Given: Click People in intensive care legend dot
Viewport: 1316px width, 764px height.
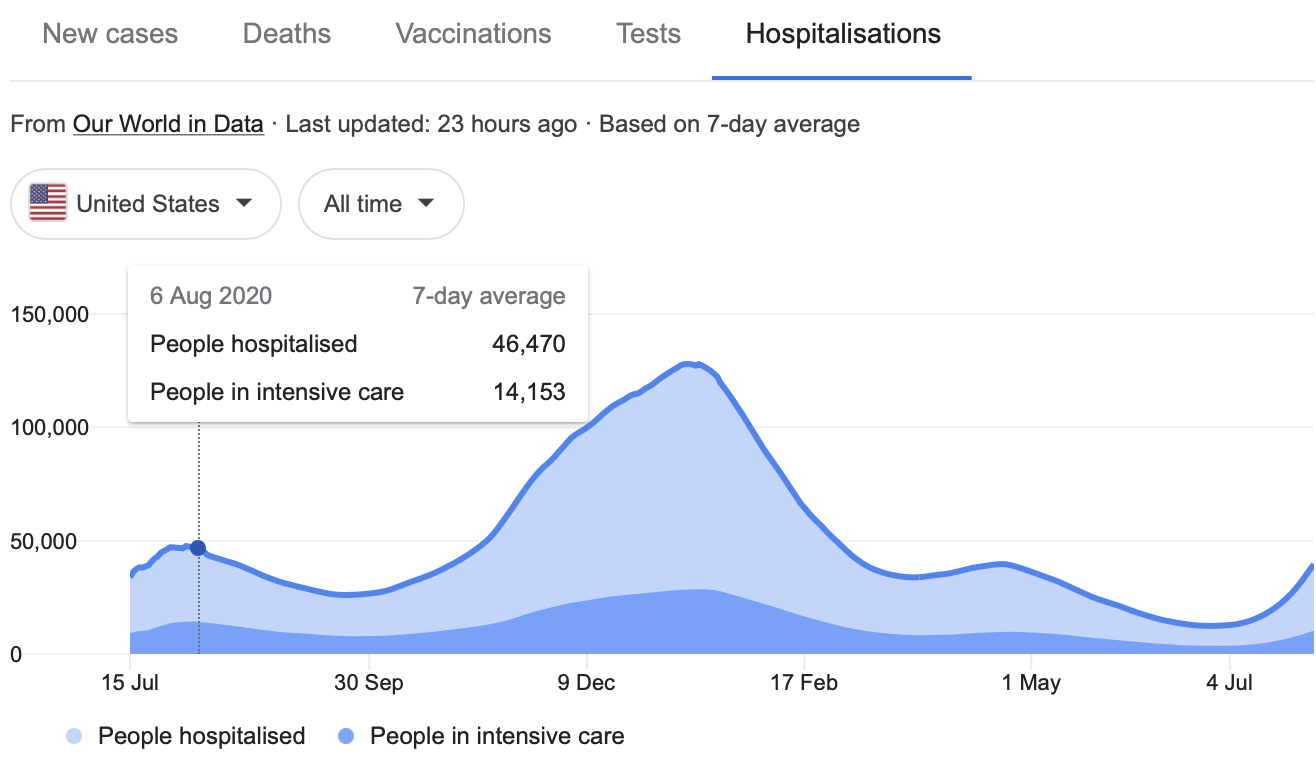Looking at the screenshot, I should pos(347,737).
